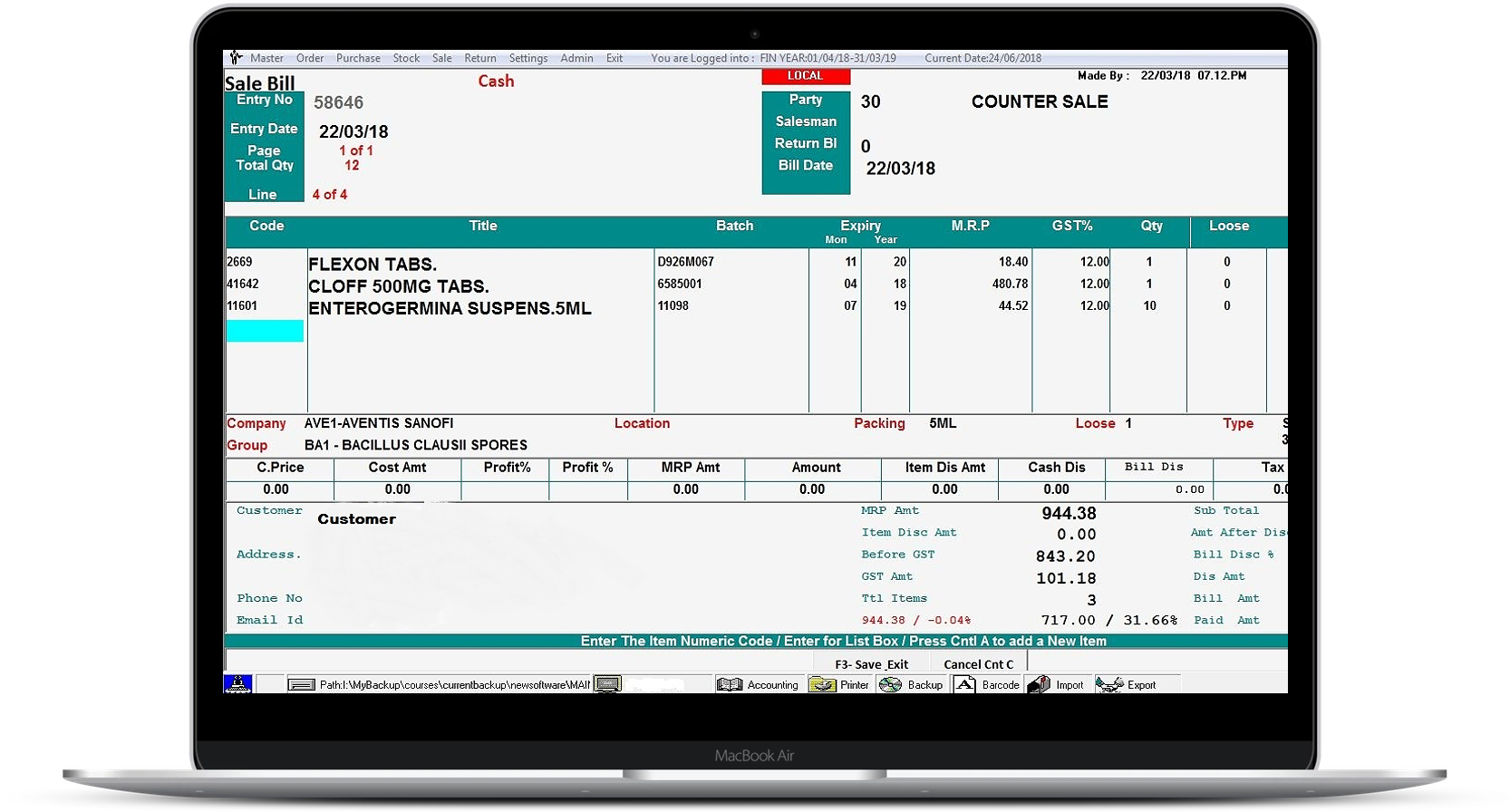Click the Export handshake icon
1510x812 pixels.
pos(1109,685)
